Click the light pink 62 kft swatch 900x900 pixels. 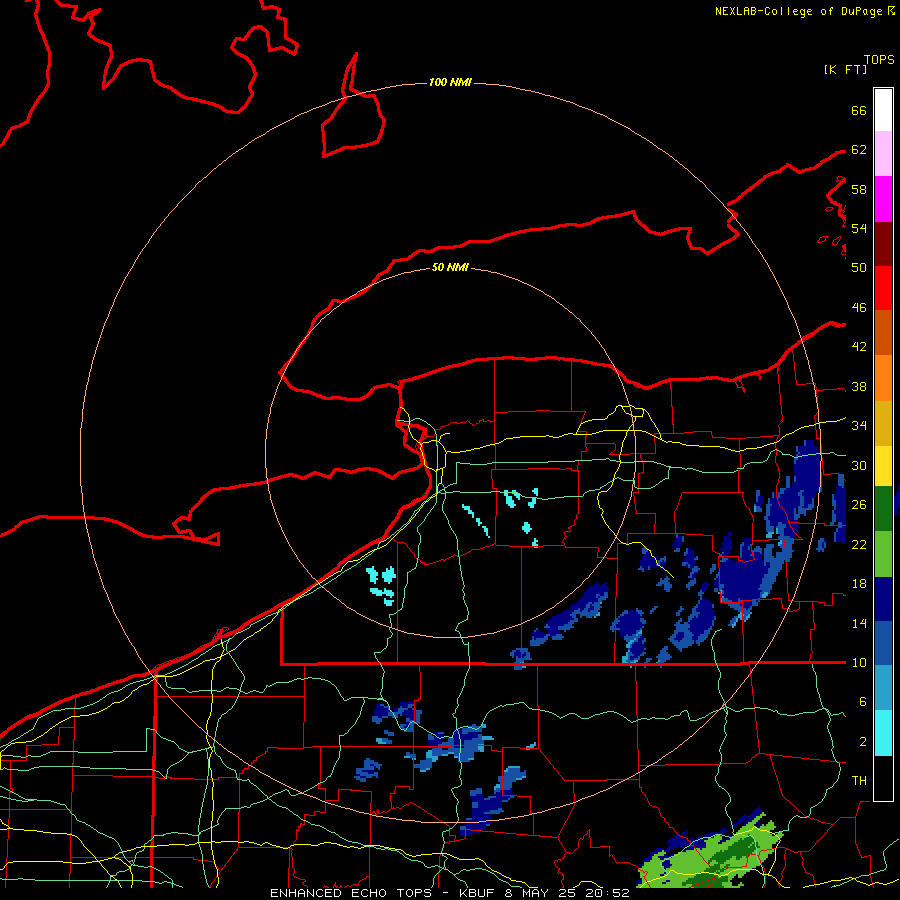click(883, 154)
